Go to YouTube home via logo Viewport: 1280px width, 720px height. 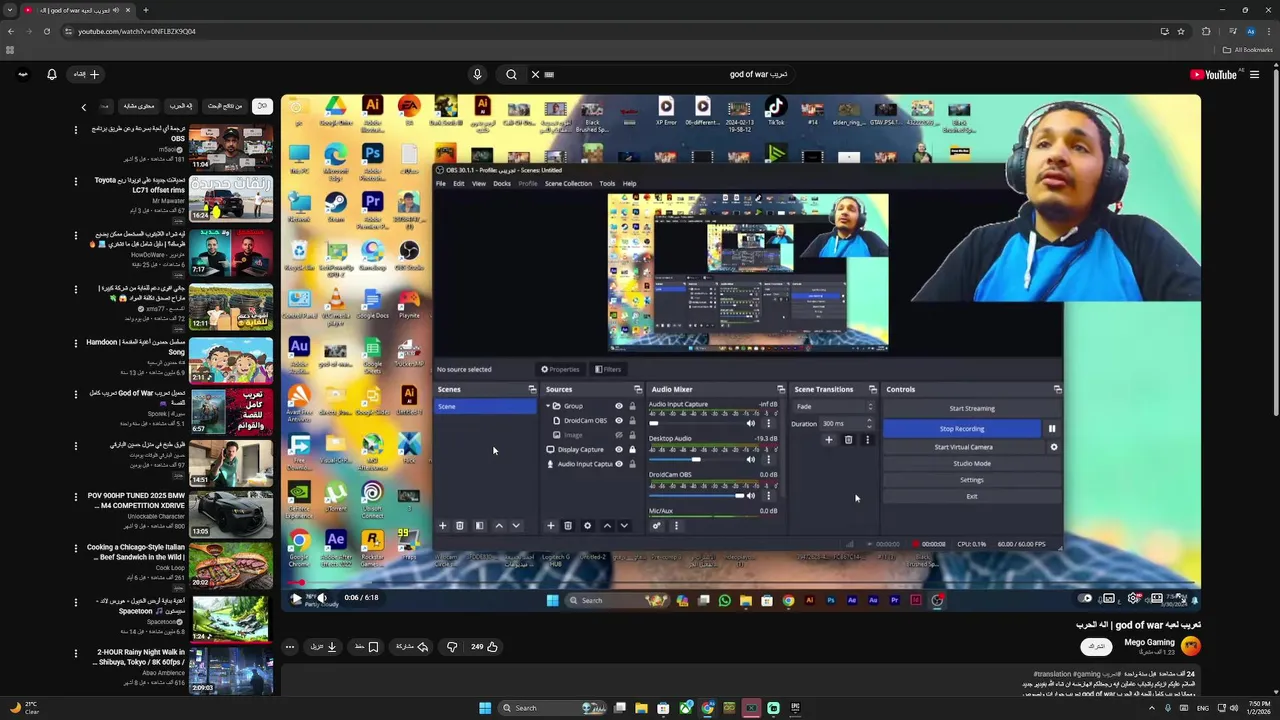(1215, 74)
